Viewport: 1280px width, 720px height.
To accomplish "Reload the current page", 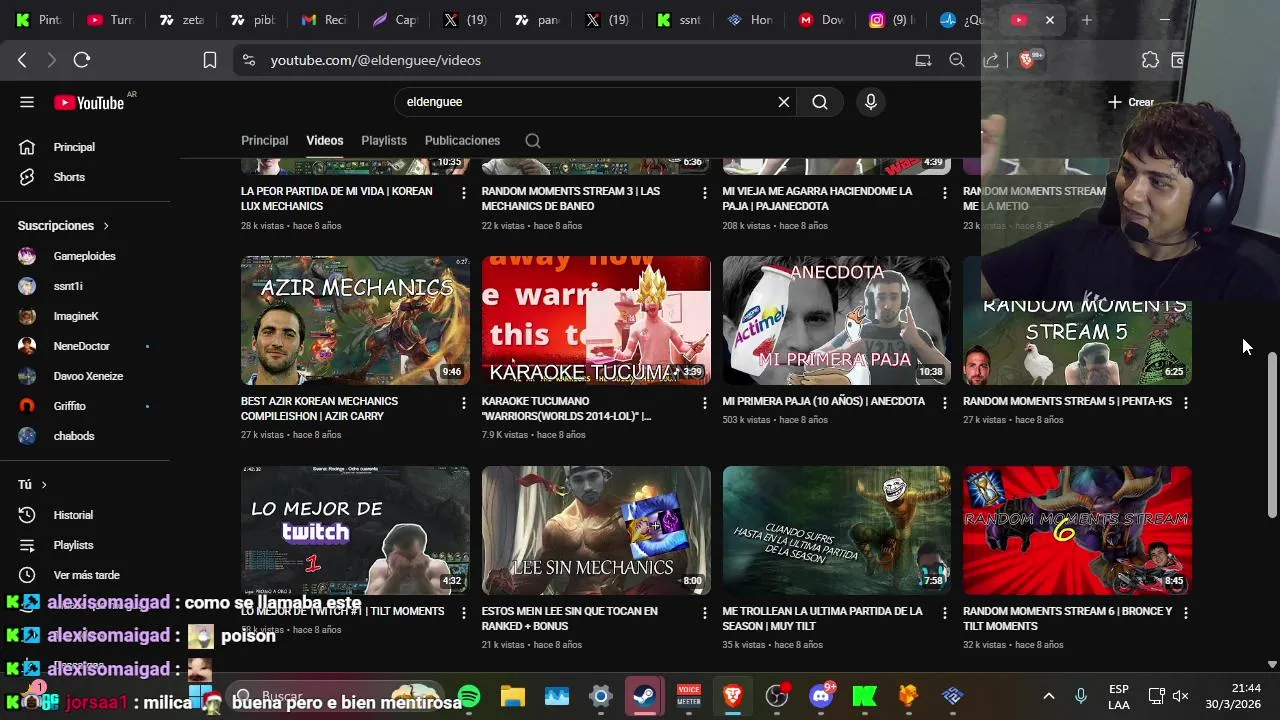I will point(82,60).
